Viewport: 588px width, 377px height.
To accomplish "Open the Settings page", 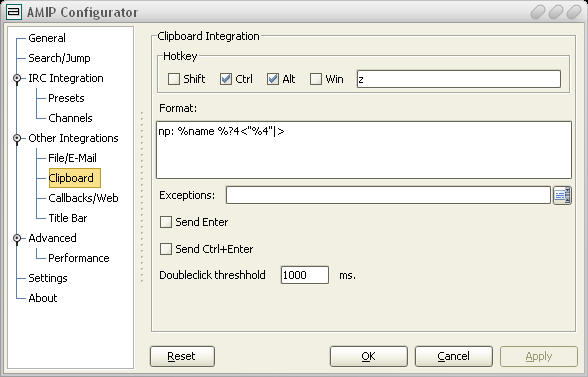I will 48,278.
